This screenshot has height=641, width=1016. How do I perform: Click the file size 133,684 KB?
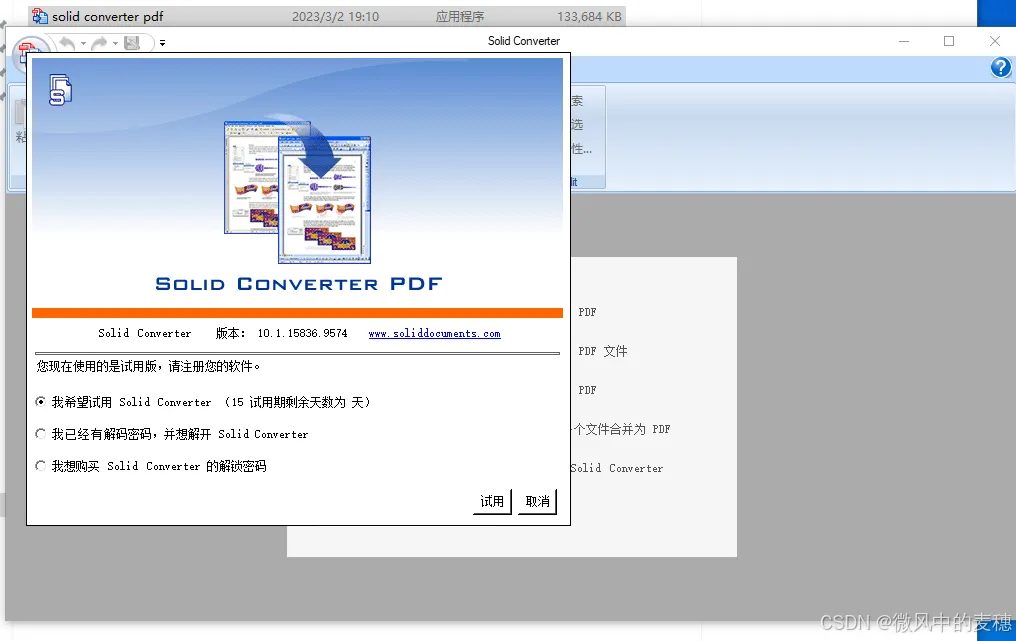pos(589,16)
